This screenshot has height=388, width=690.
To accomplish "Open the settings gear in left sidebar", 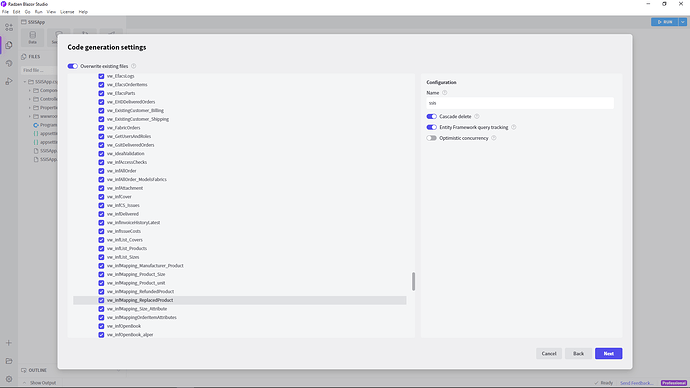I will 9,379.
